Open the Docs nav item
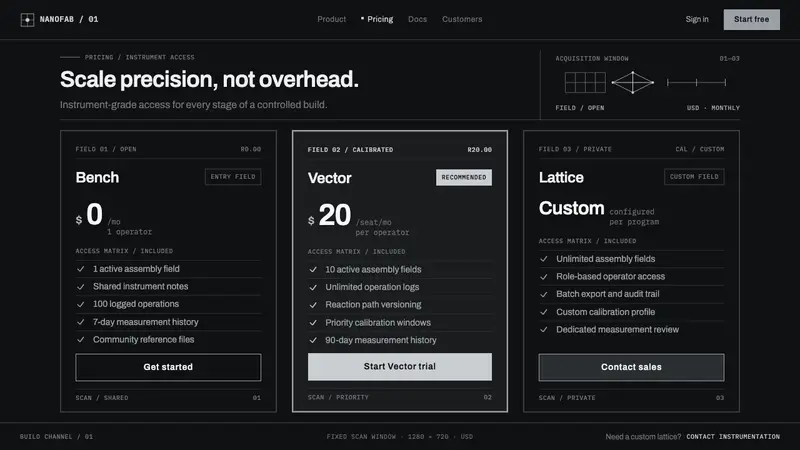Screen dimensions: 800x450 [417, 19]
